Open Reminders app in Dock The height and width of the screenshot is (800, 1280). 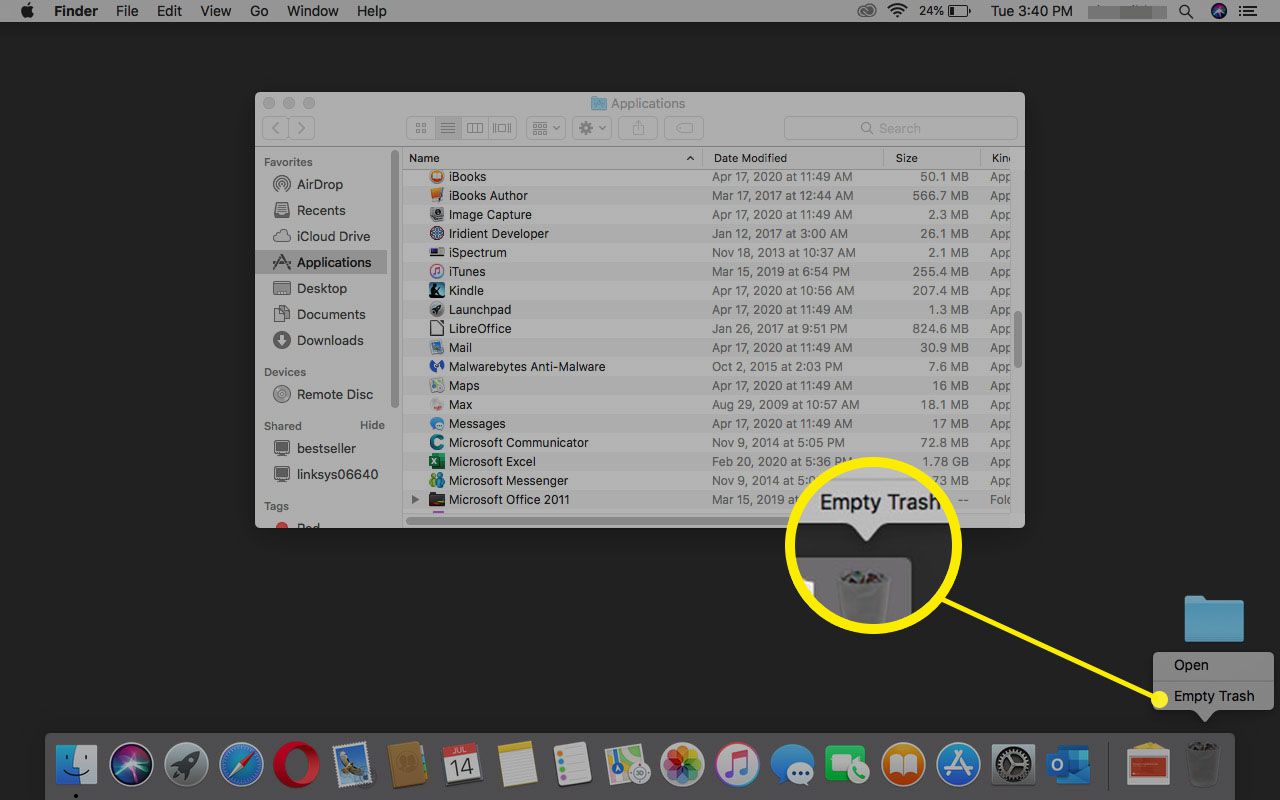tap(573, 765)
